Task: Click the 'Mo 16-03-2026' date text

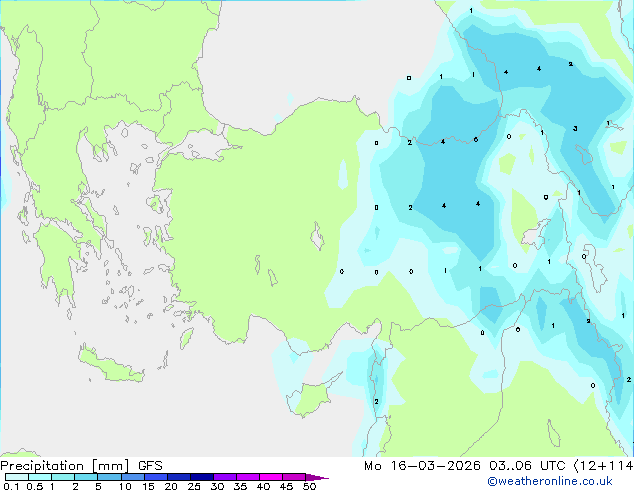Action: tap(422, 466)
